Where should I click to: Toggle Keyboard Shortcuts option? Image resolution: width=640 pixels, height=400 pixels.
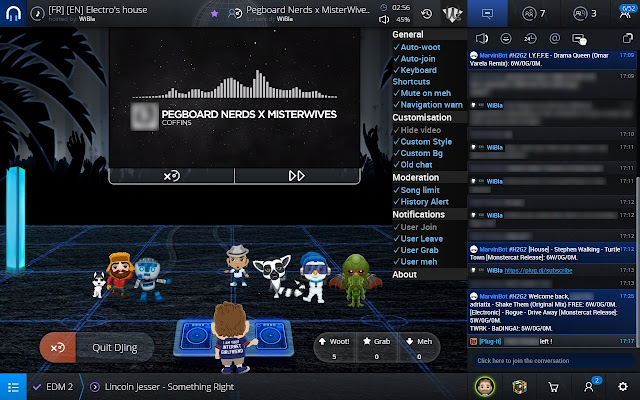(415, 76)
